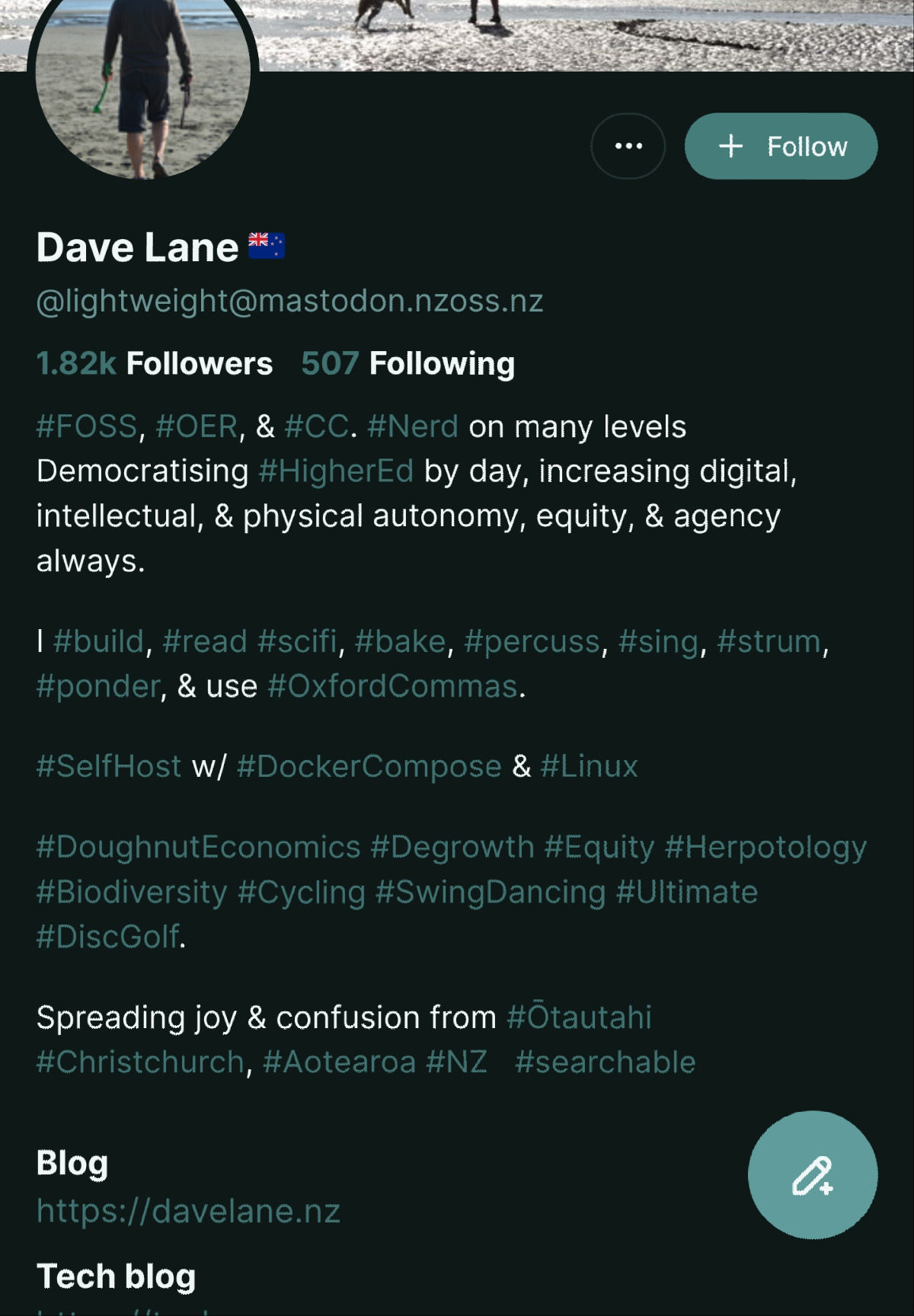Screen dimensions: 914x1316
Task: Open the #Ōtautahi hashtag
Action: [579, 1017]
